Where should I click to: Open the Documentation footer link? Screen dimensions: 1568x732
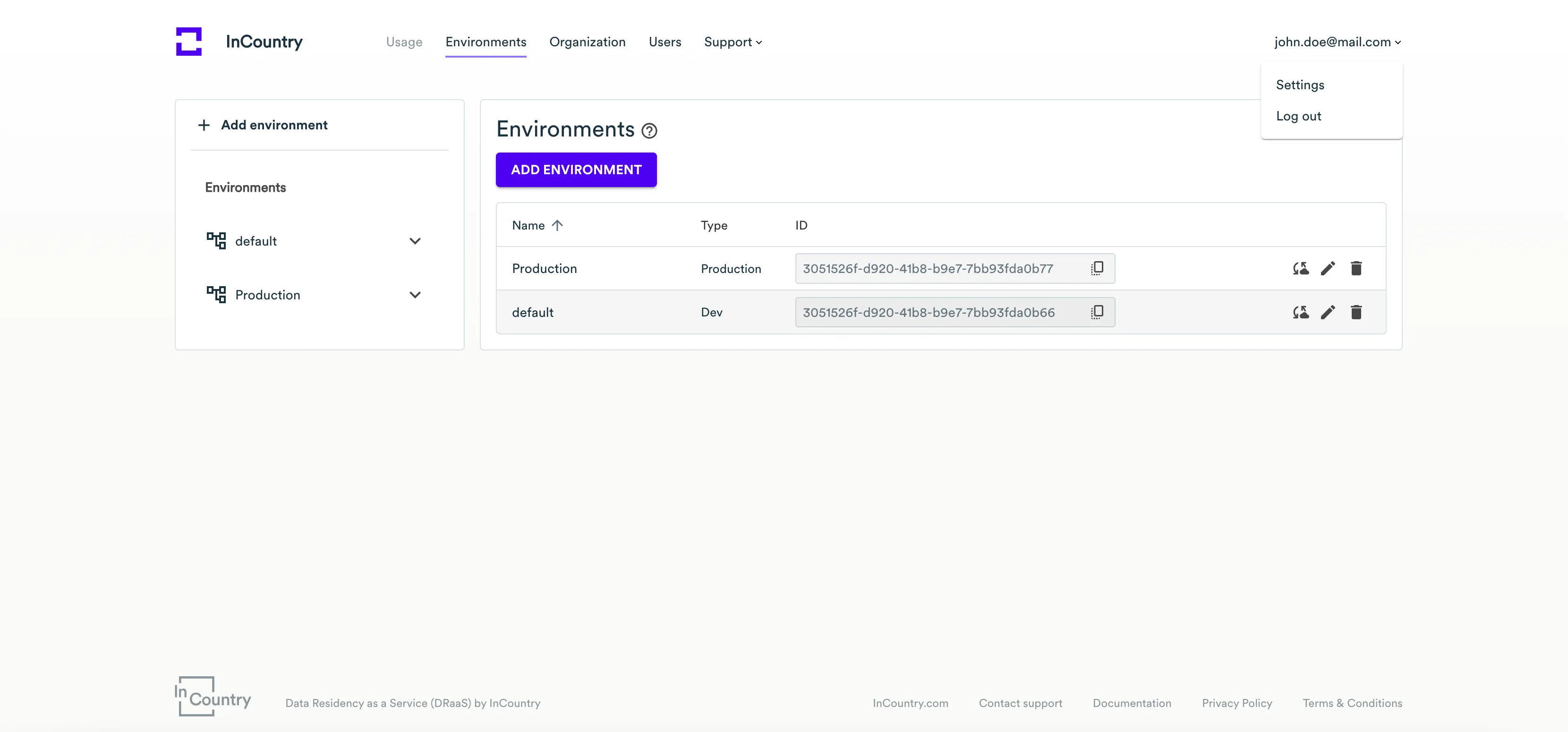1131,703
